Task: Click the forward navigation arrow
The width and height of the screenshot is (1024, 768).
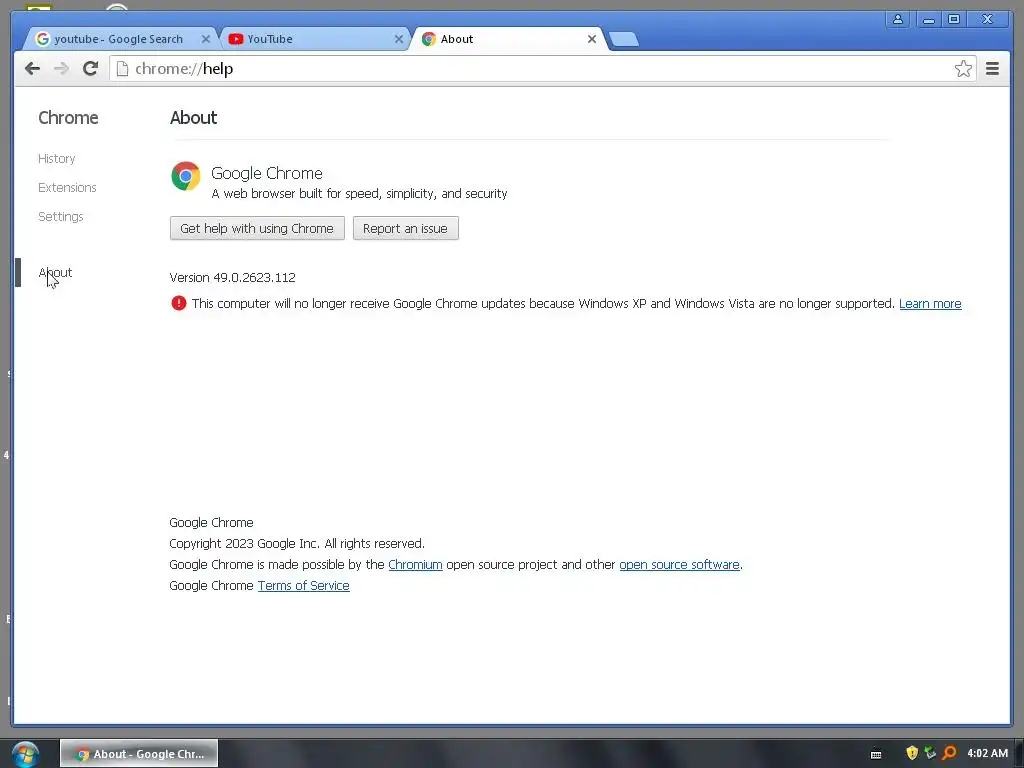Action: tap(61, 69)
